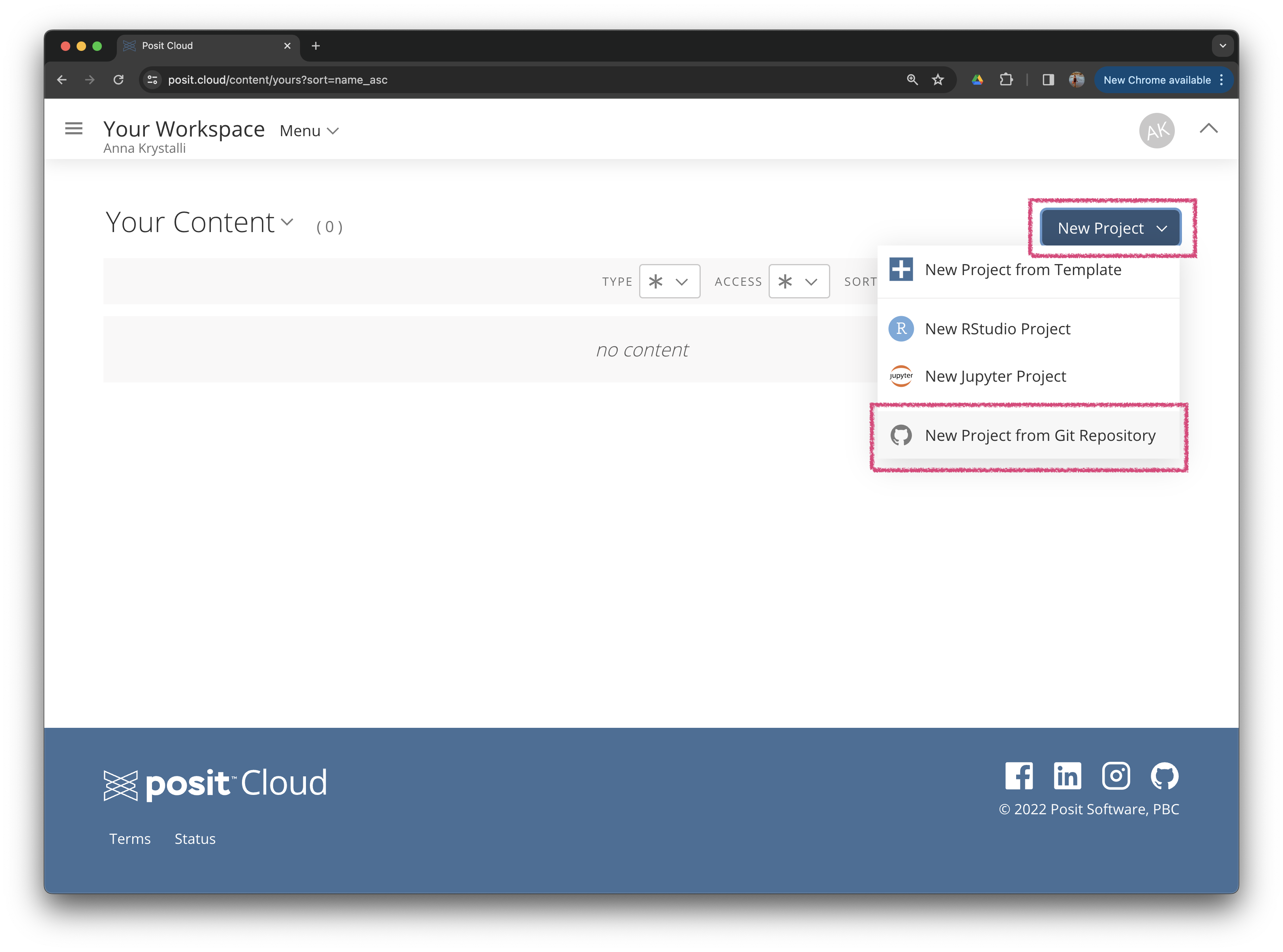Go back with the browser back arrow

click(x=62, y=80)
